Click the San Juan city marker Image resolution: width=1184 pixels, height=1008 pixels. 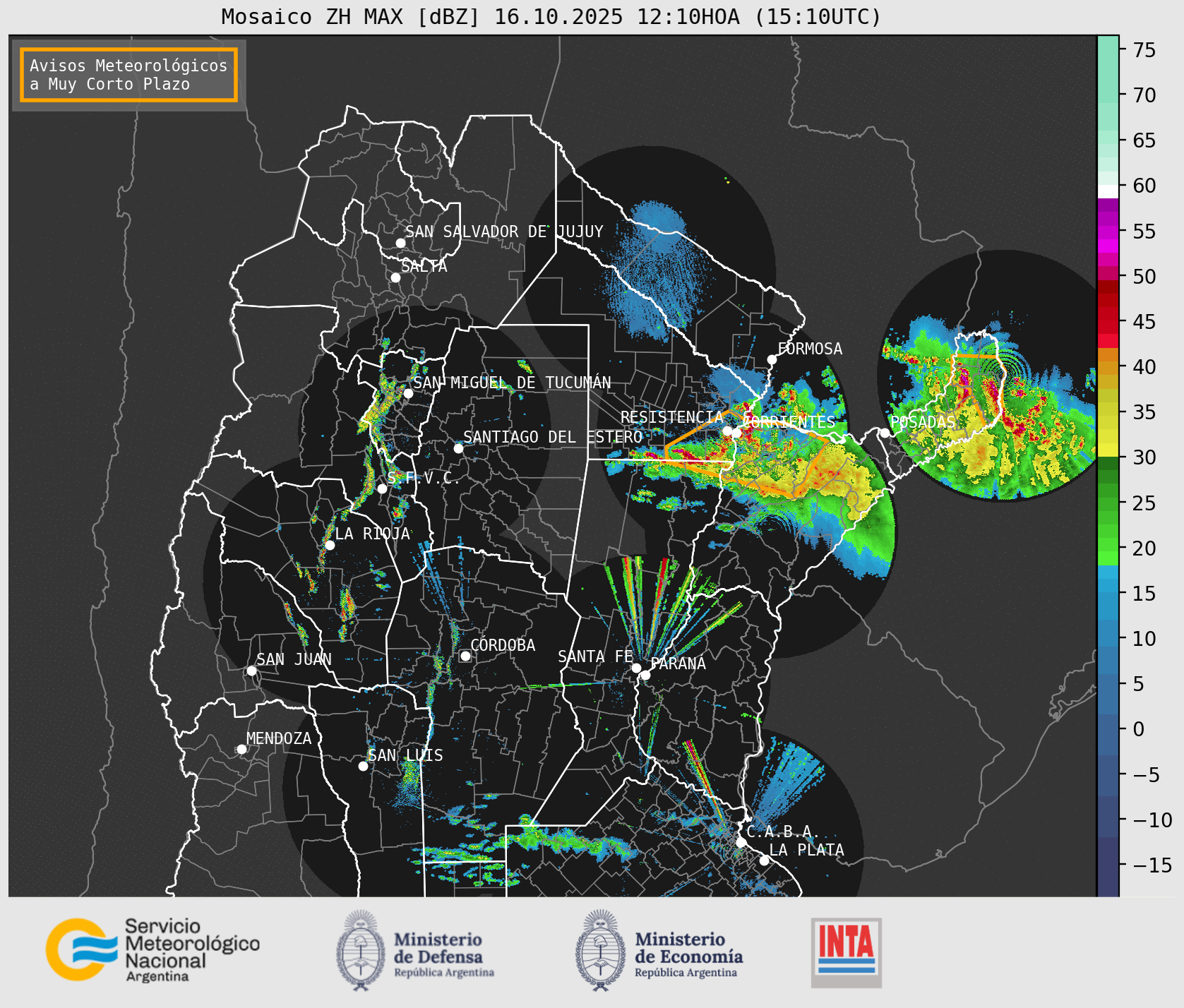251,671
